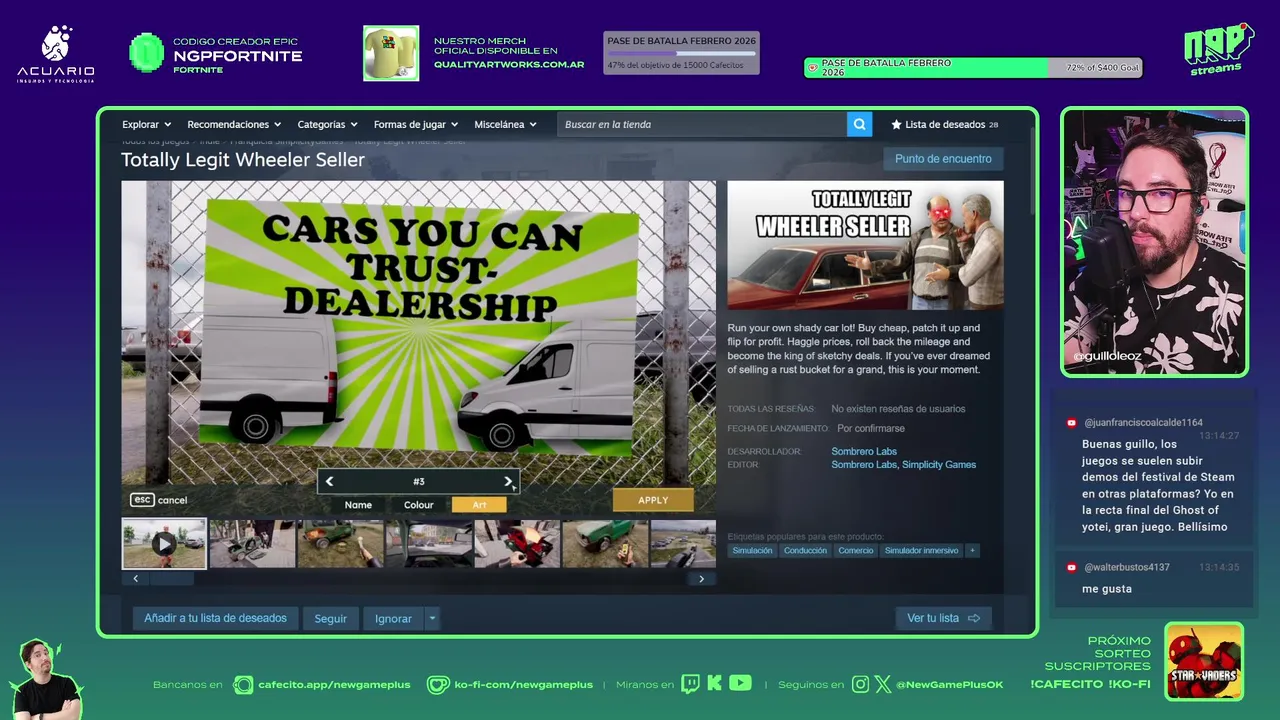
Task: Click the green $400 Goal progress bar
Action: tap(973, 68)
